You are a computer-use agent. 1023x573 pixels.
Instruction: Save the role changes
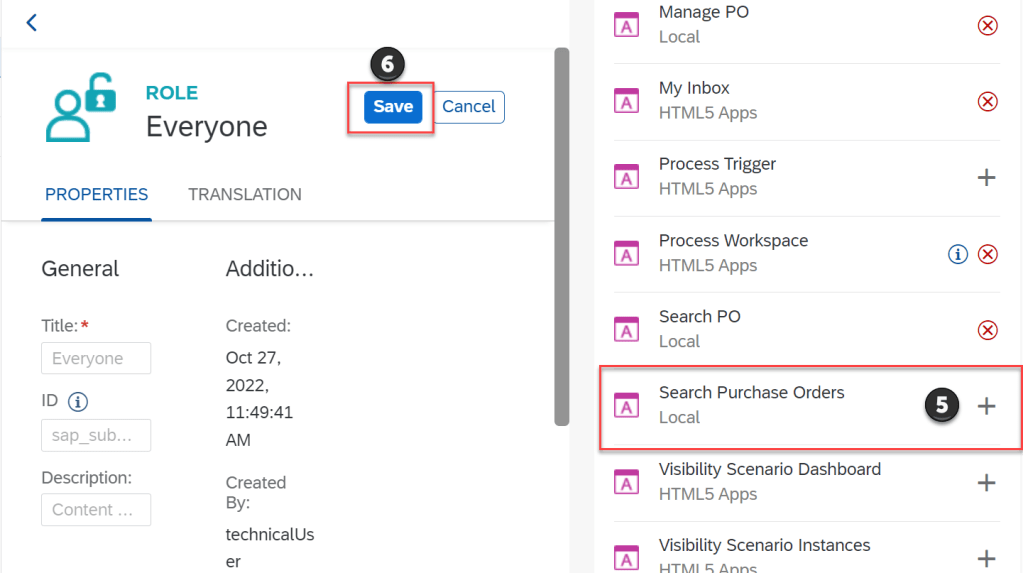pos(393,107)
